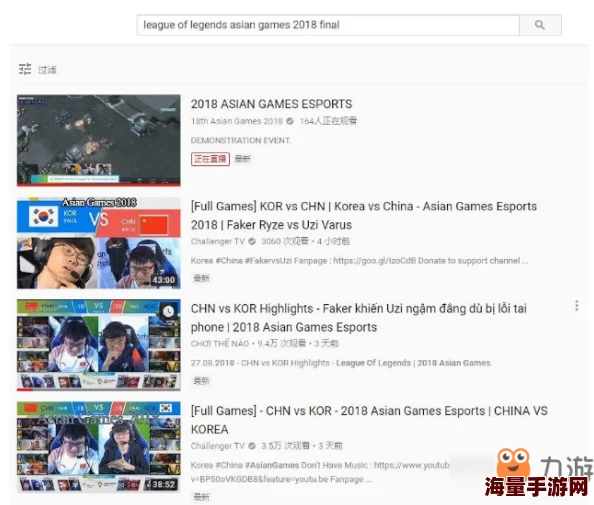Click the verified badge next to 18th Asian Games 2018
Viewport: 594px width, 505px height.
click(x=290, y=121)
